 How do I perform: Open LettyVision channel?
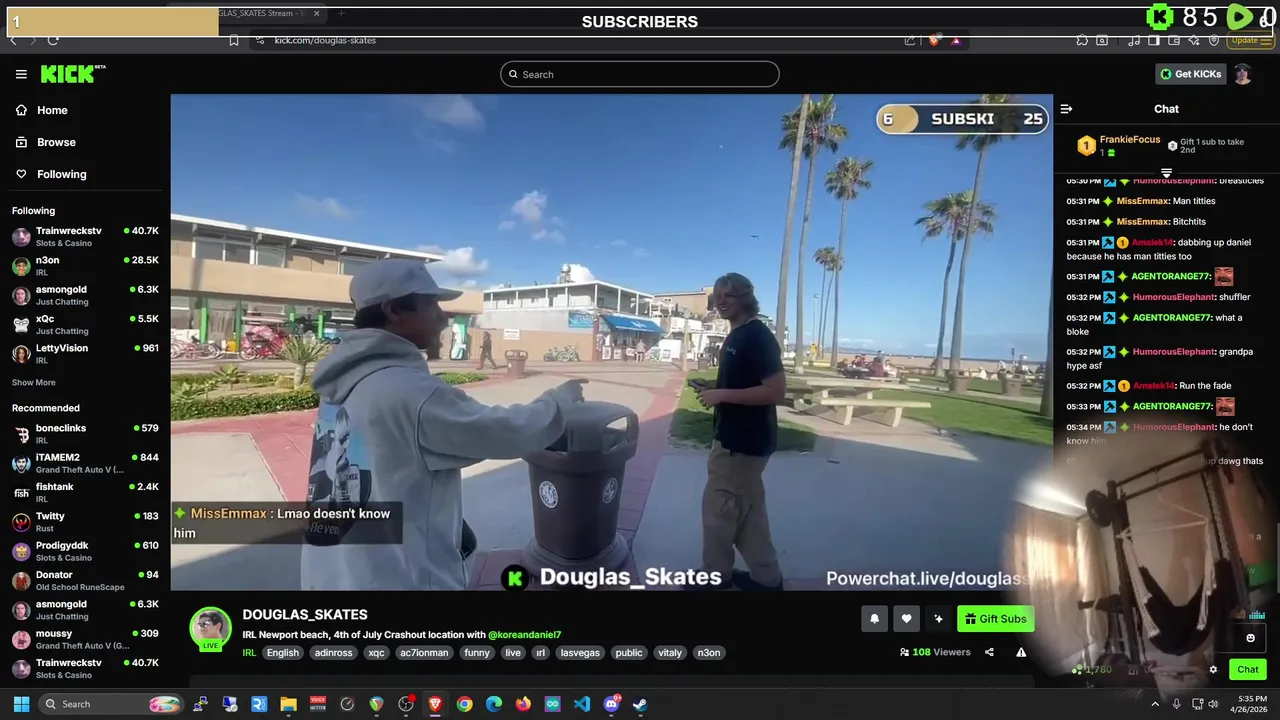pyautogui.click(x=85, y=353)
